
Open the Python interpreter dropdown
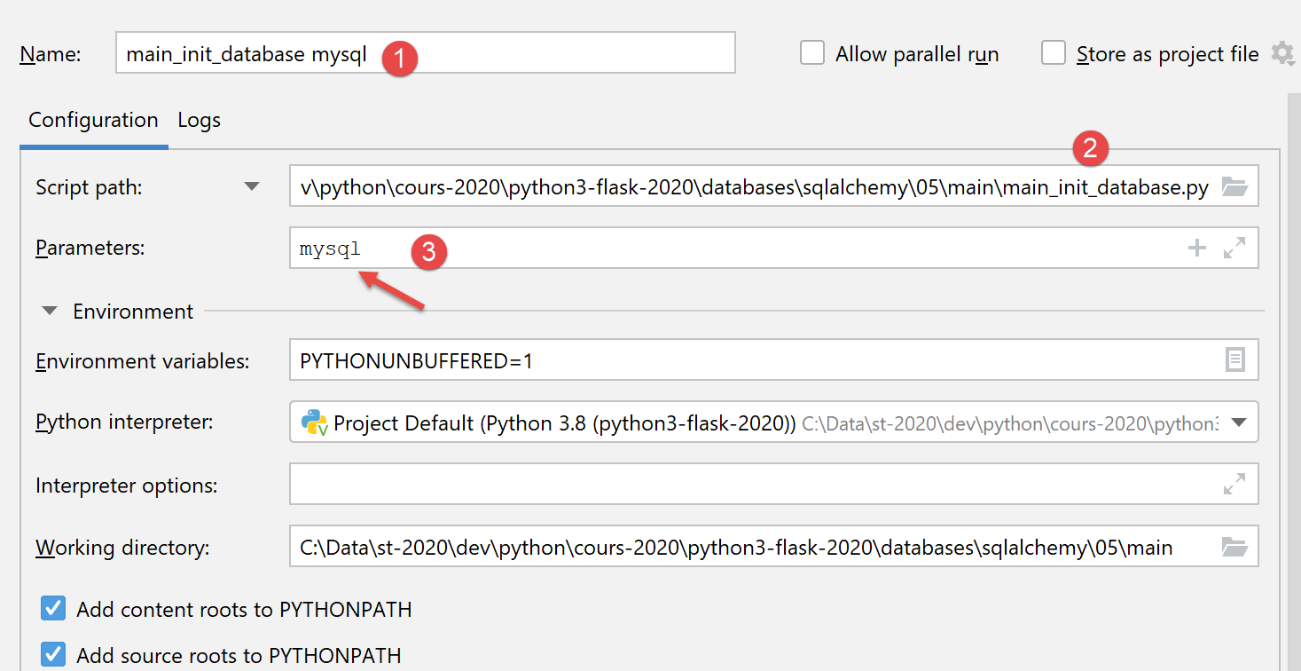1239,423
